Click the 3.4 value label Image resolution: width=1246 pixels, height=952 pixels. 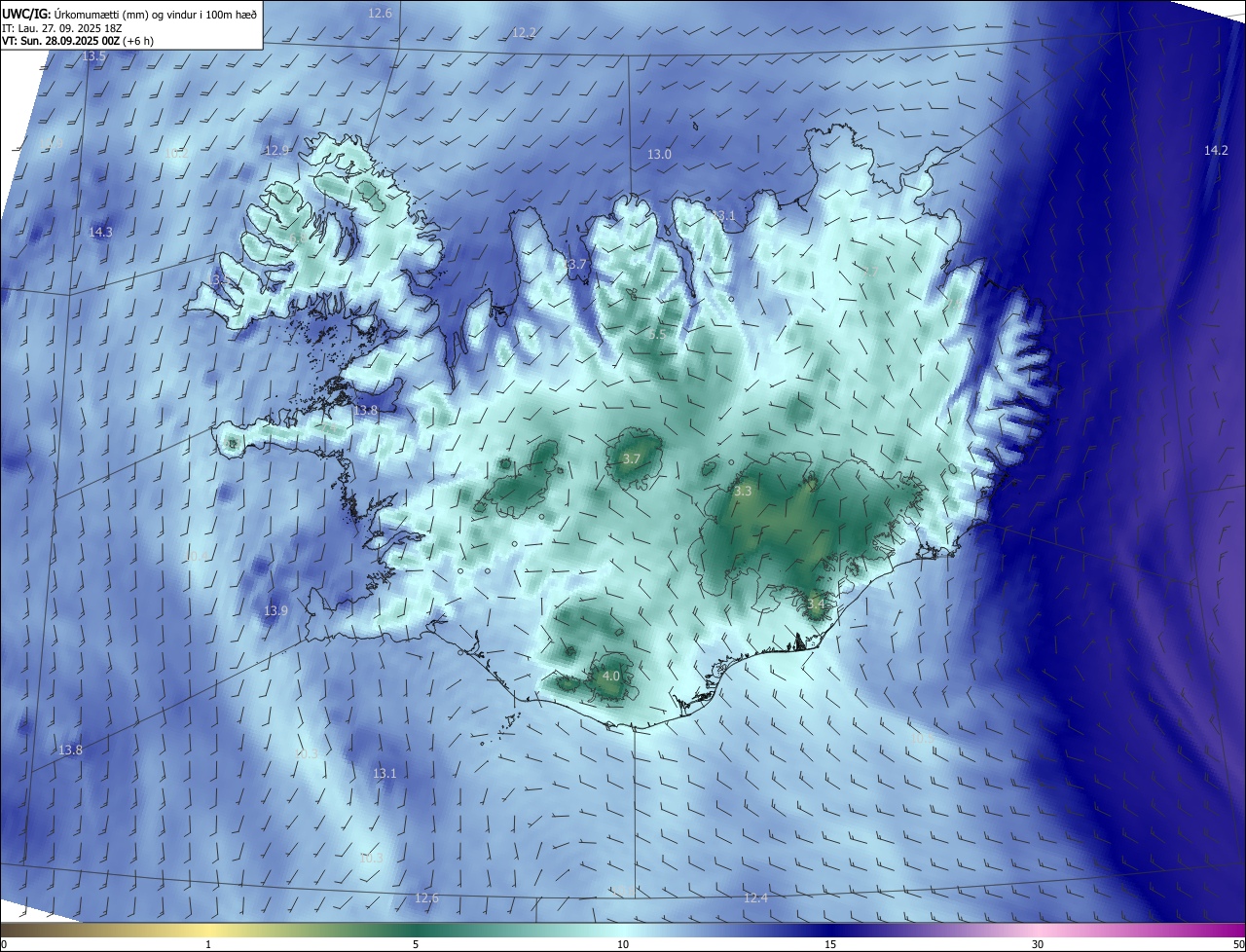(x=816, y=604)
